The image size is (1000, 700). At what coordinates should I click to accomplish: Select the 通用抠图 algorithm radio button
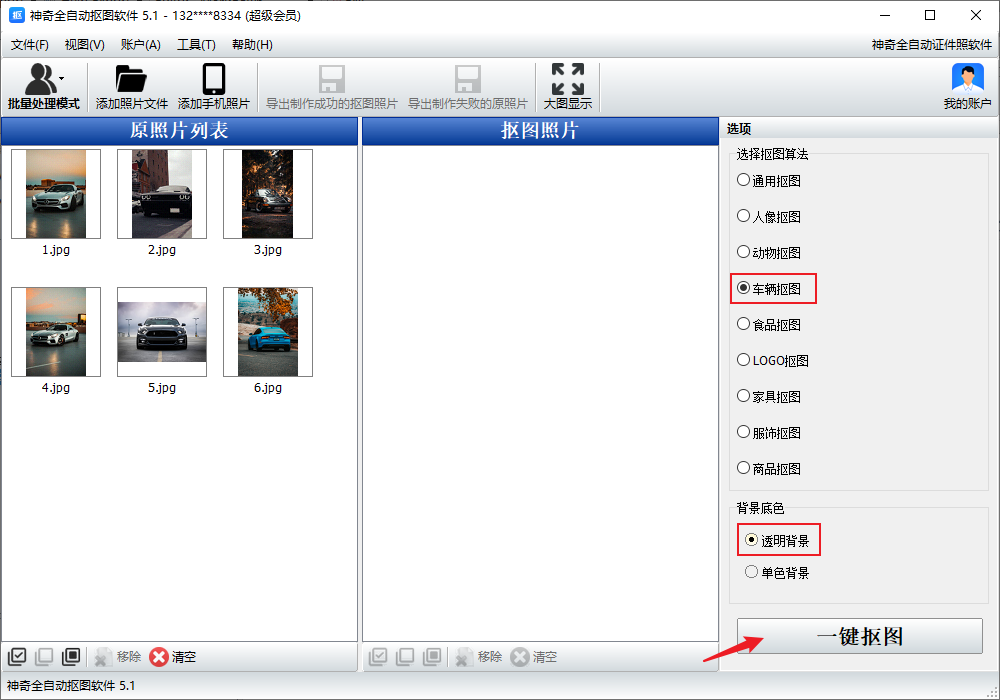tap(743, 181)
